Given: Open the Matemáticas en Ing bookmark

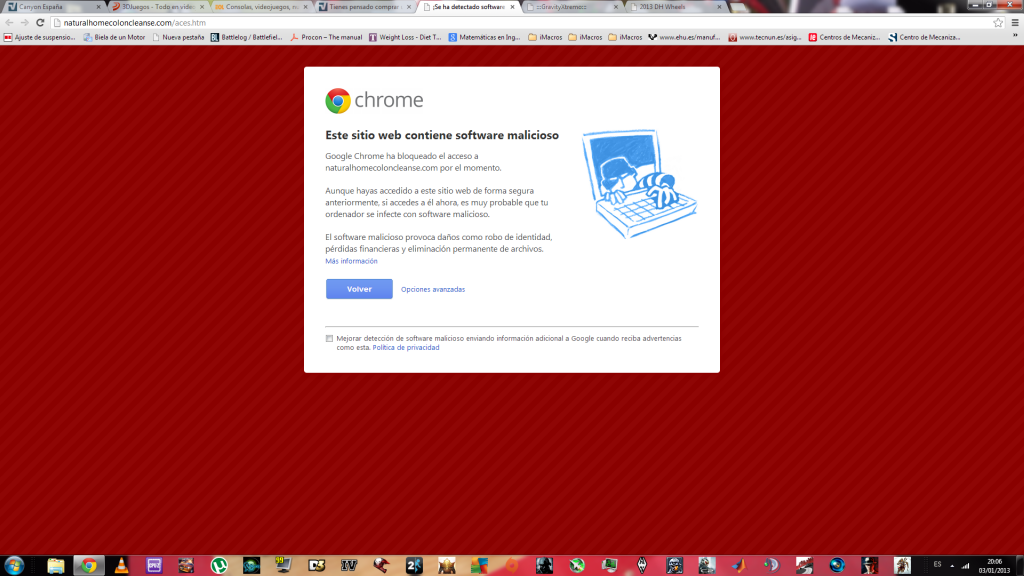Looking at the screenshot, I should [x=485, y=37].
